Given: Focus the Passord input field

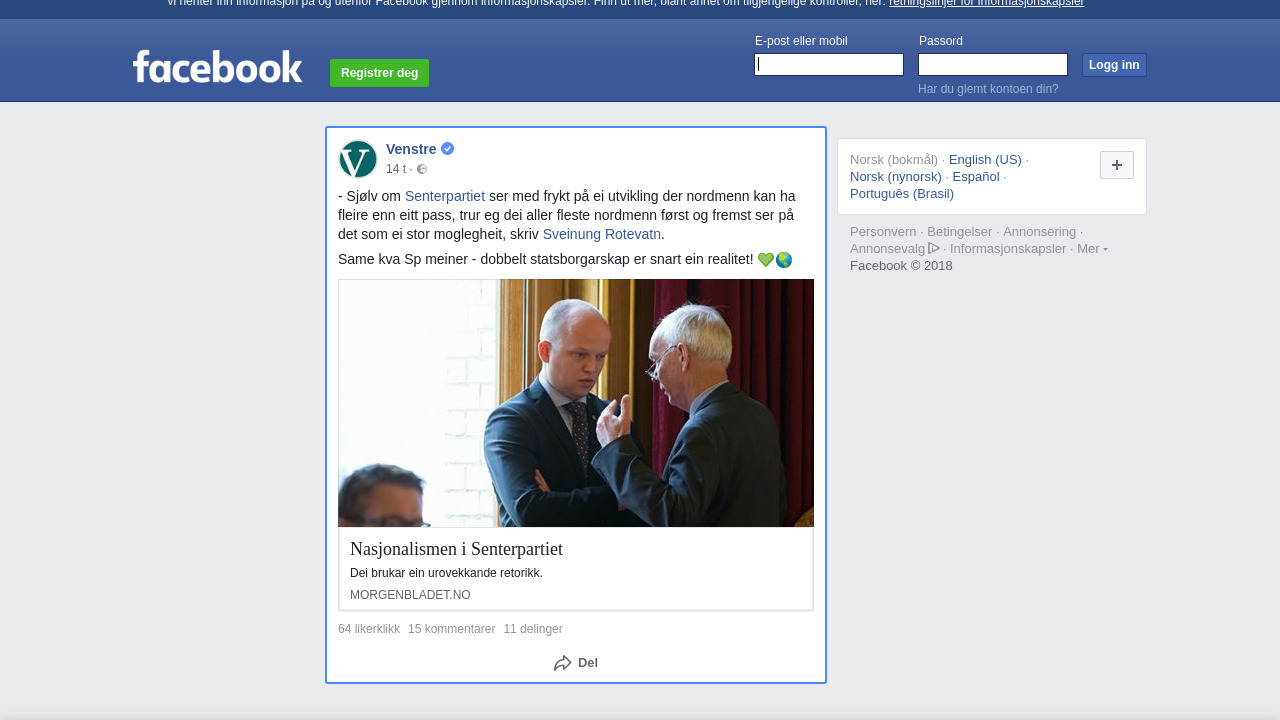Looking at the screenshot, I should pyautogui.click(x=993, y=65).
